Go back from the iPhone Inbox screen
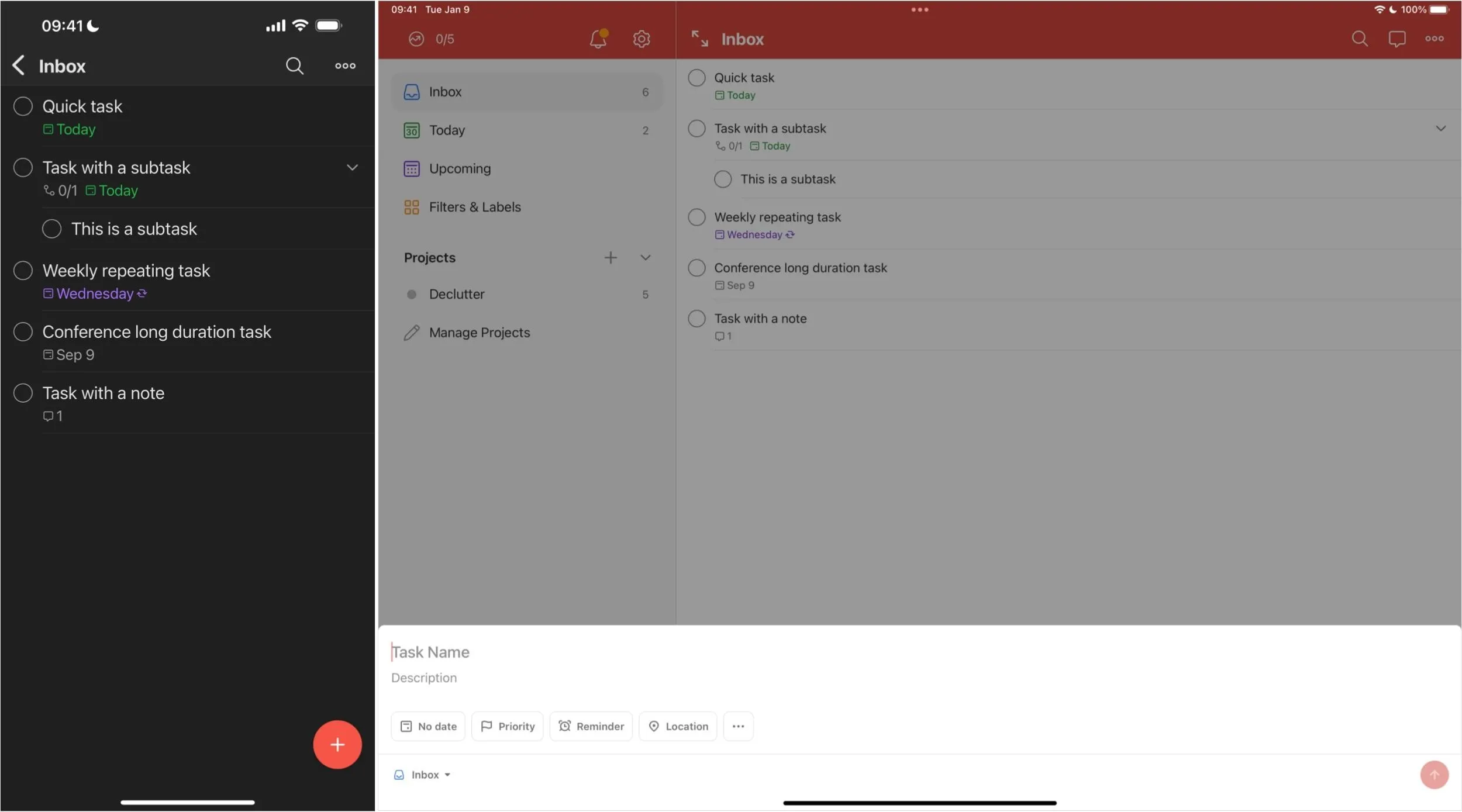Screen dimensions: 1462x812 [19, 65]
